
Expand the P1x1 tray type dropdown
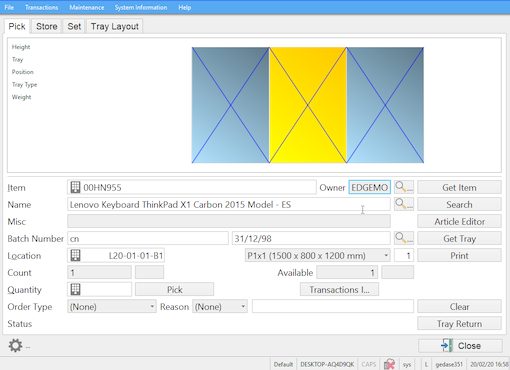317,255
